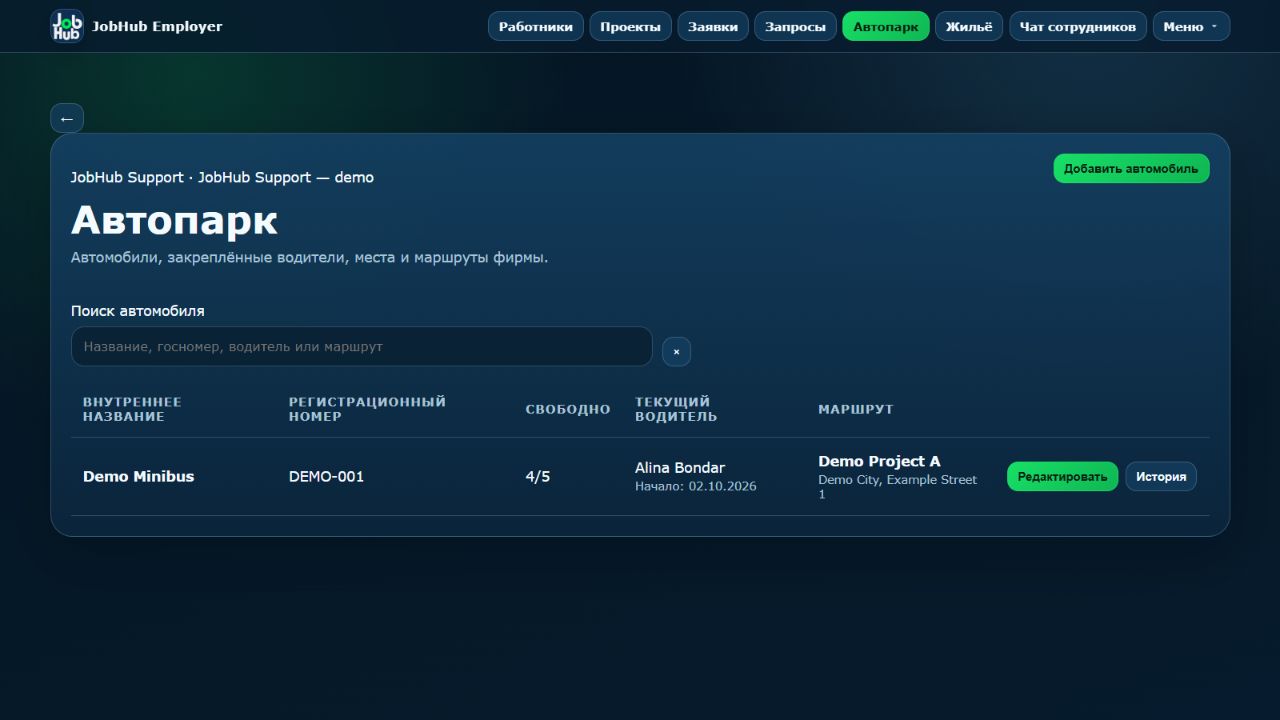Click the Demo City, Example Street address
This screenshot has height=720, width=1280.
tap(898, 487)
